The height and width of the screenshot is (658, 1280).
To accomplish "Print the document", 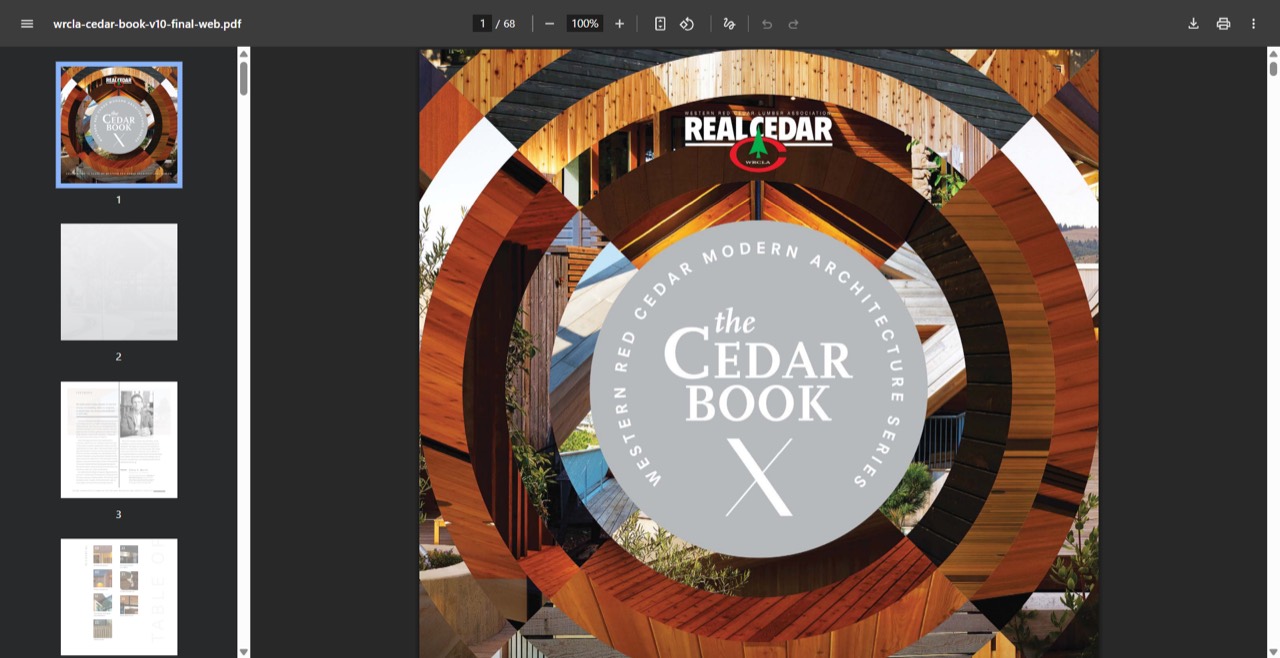I will (1223, 24).
